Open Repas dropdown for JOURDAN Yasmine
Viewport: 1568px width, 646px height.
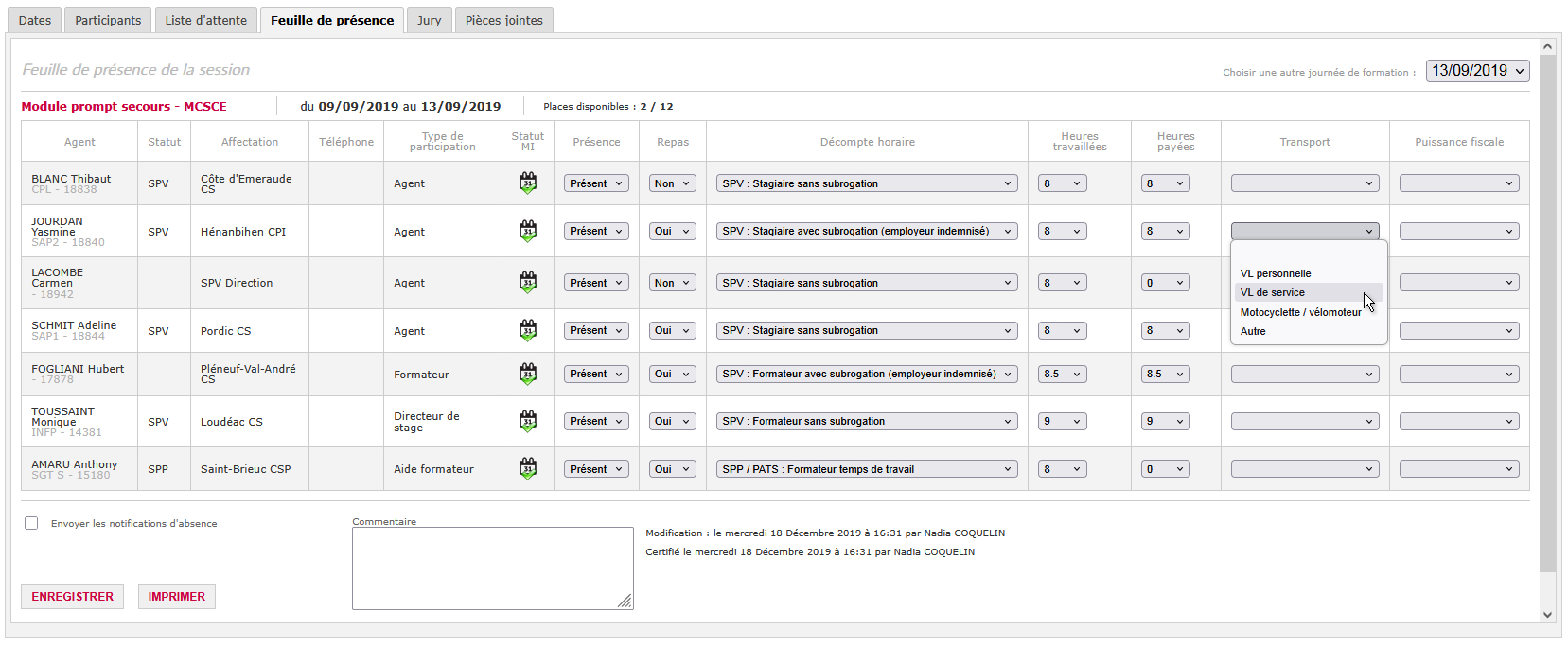(673, 231)
